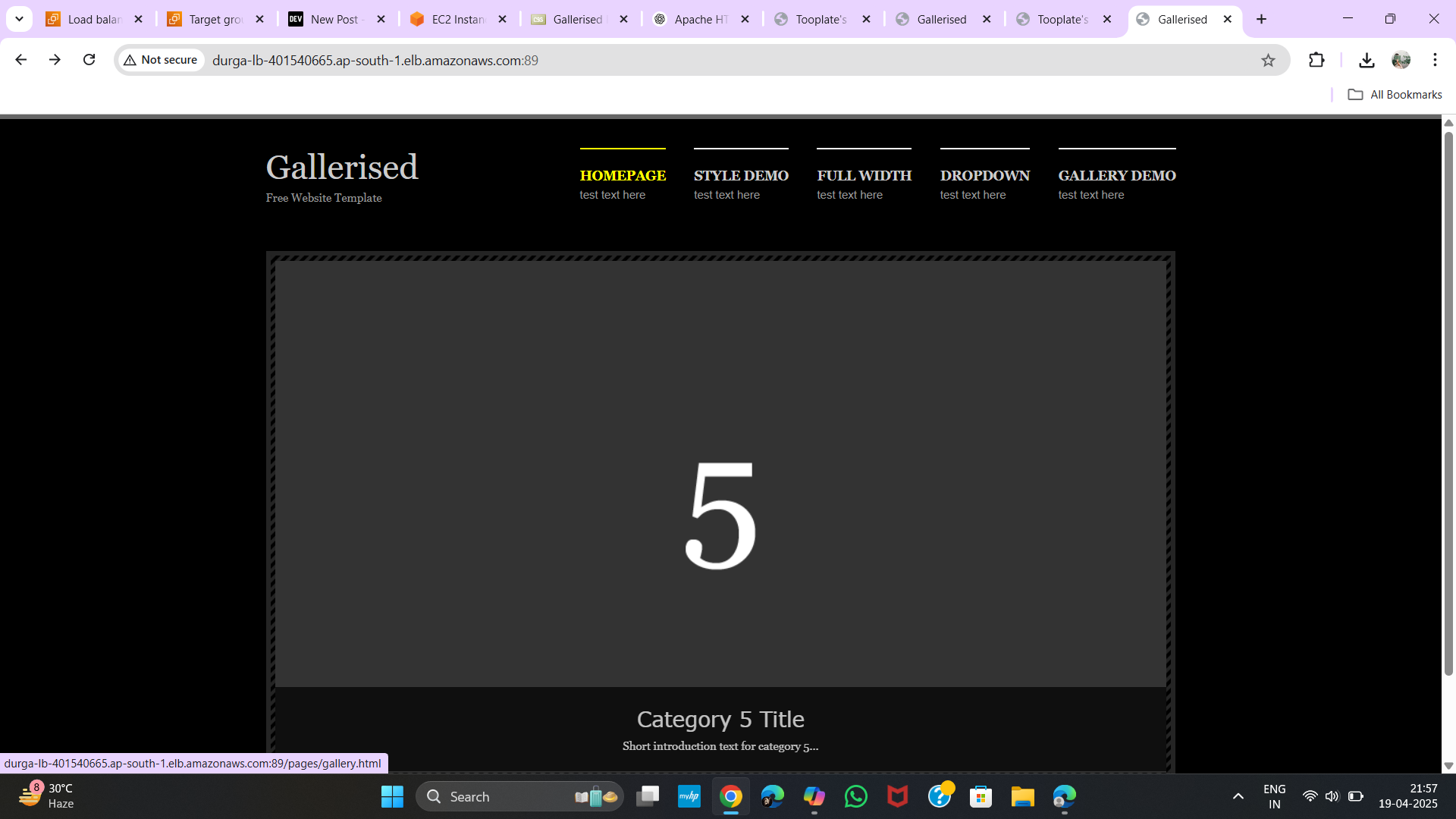Open the Chrome Downloads icon
This screenshot has height=819, width=1456.
1367,60
